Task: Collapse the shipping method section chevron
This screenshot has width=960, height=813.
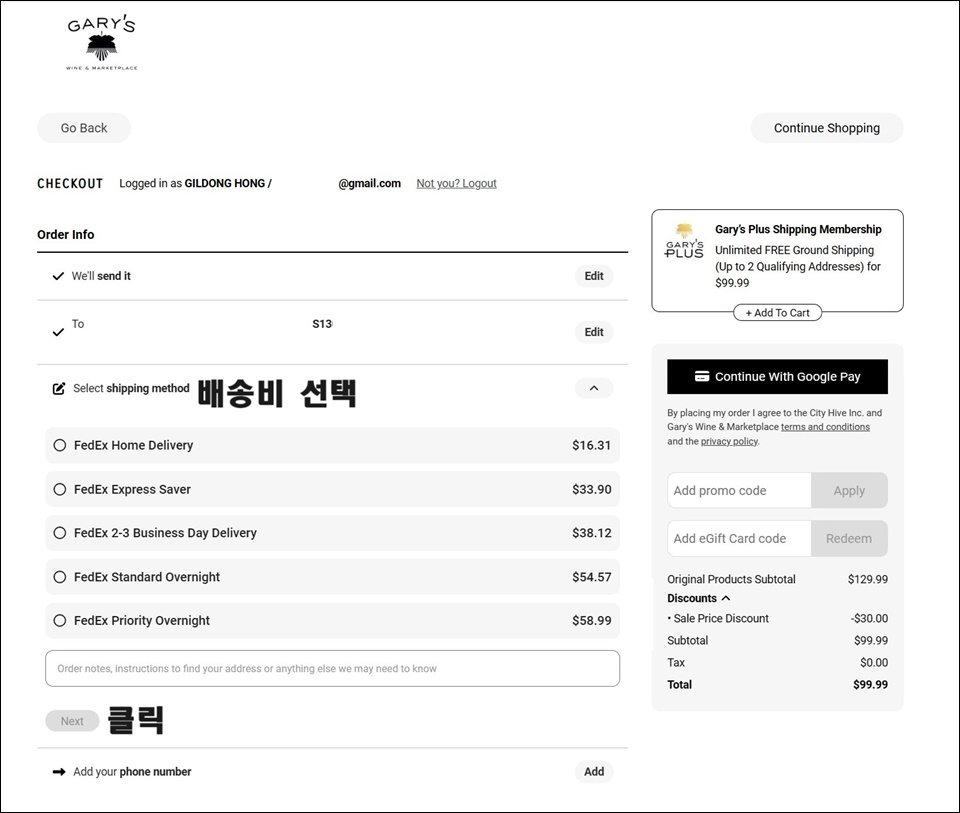Action: [594, 388]
